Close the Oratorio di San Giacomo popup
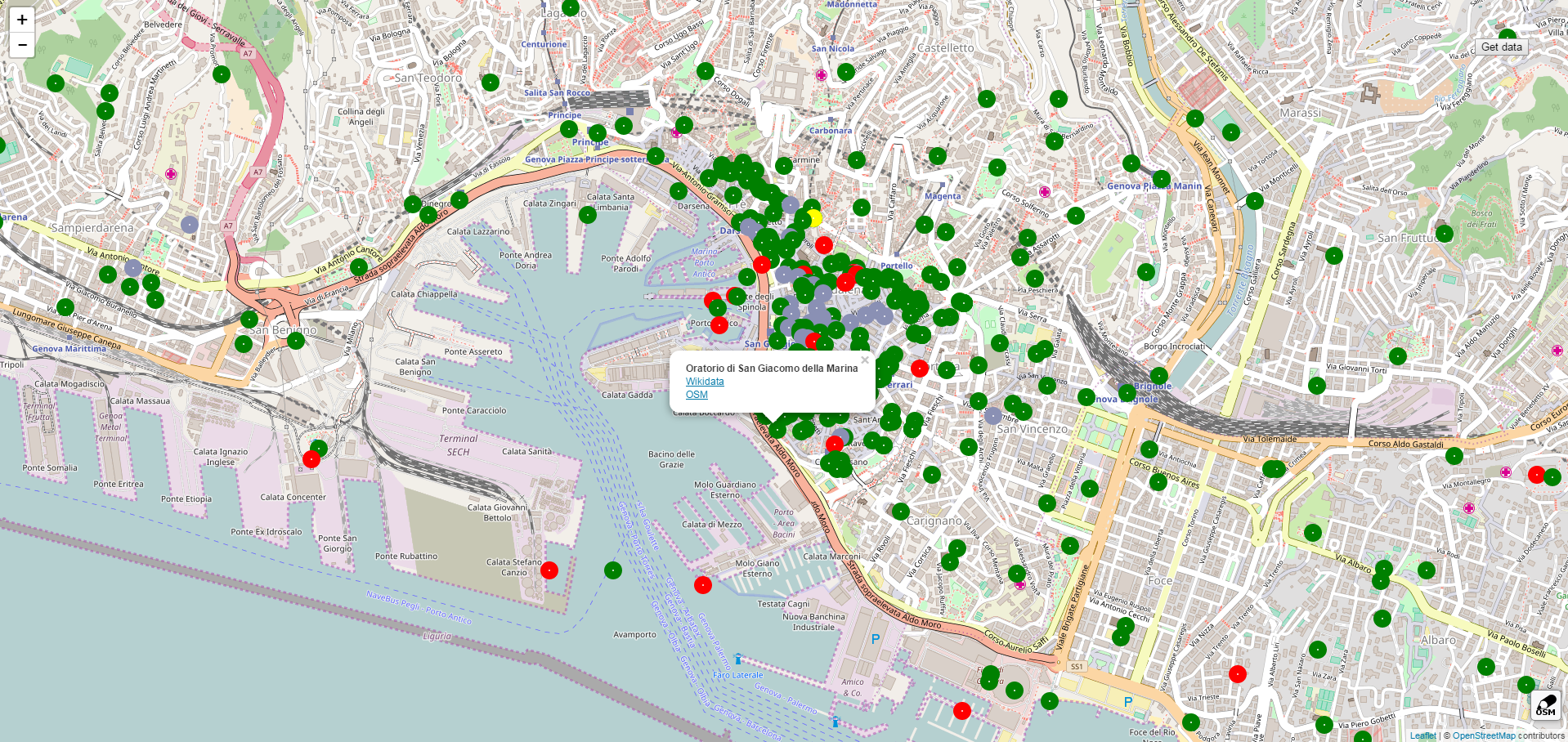Image resolution: width=1568 pixels, height=742 pixels. point(864,360)
